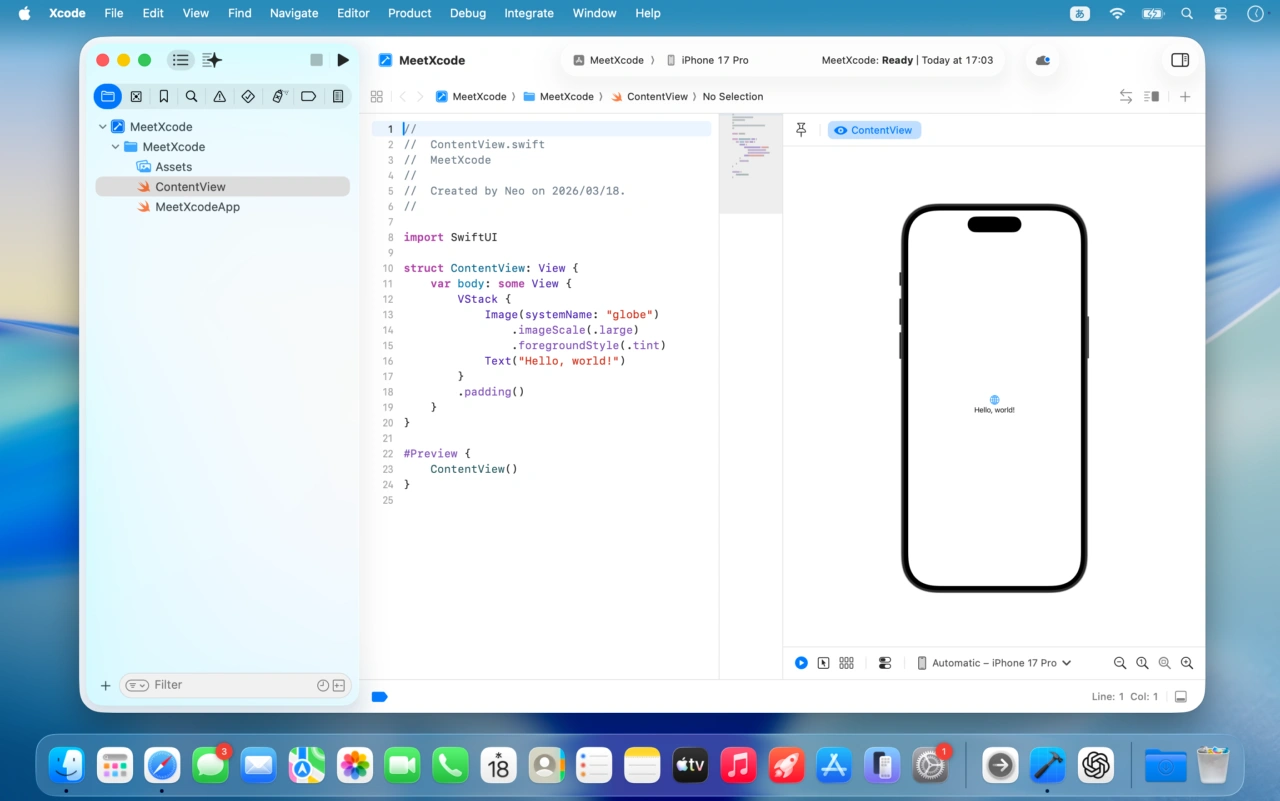
Task: Start live preview with the play button
Action: click(801, 662)
